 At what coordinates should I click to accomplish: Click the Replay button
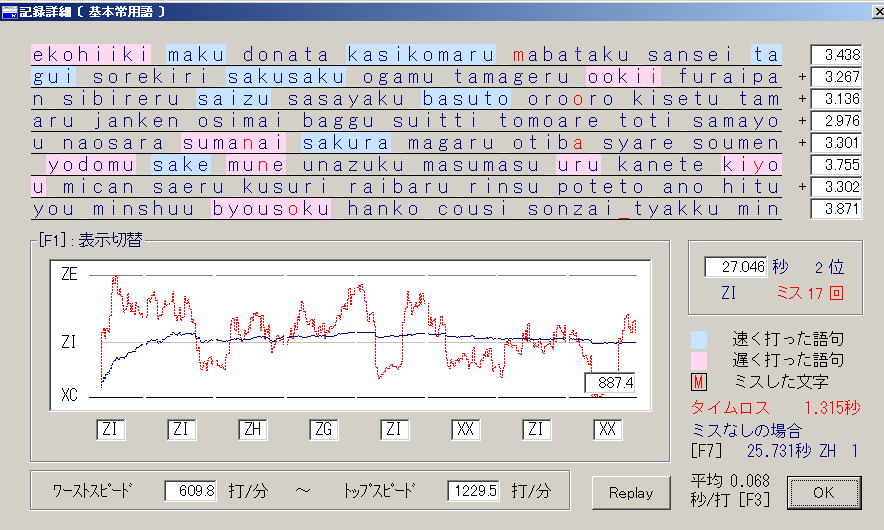coord(631,493)
